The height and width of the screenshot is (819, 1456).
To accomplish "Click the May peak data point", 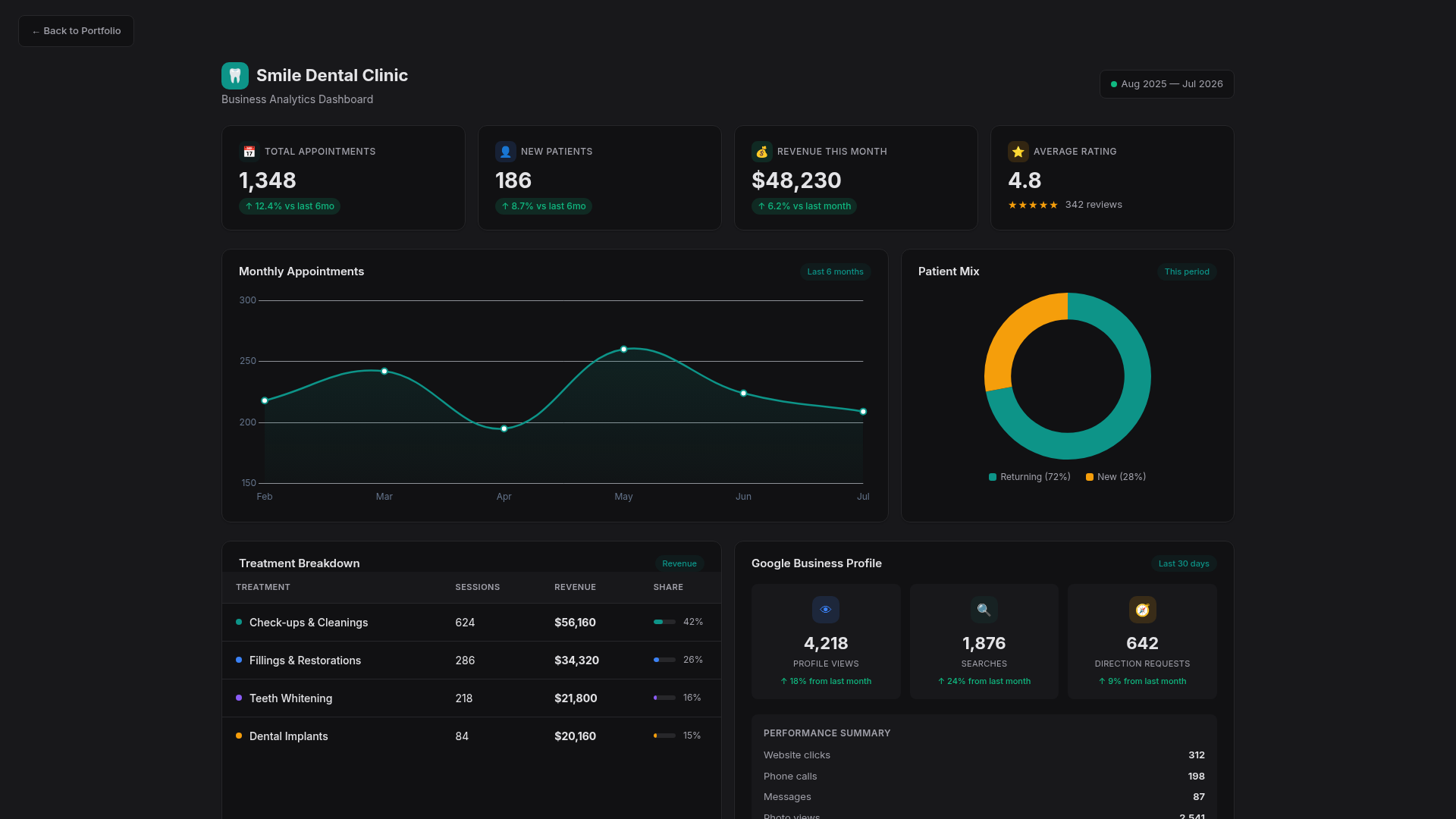I will click(624, 350).
